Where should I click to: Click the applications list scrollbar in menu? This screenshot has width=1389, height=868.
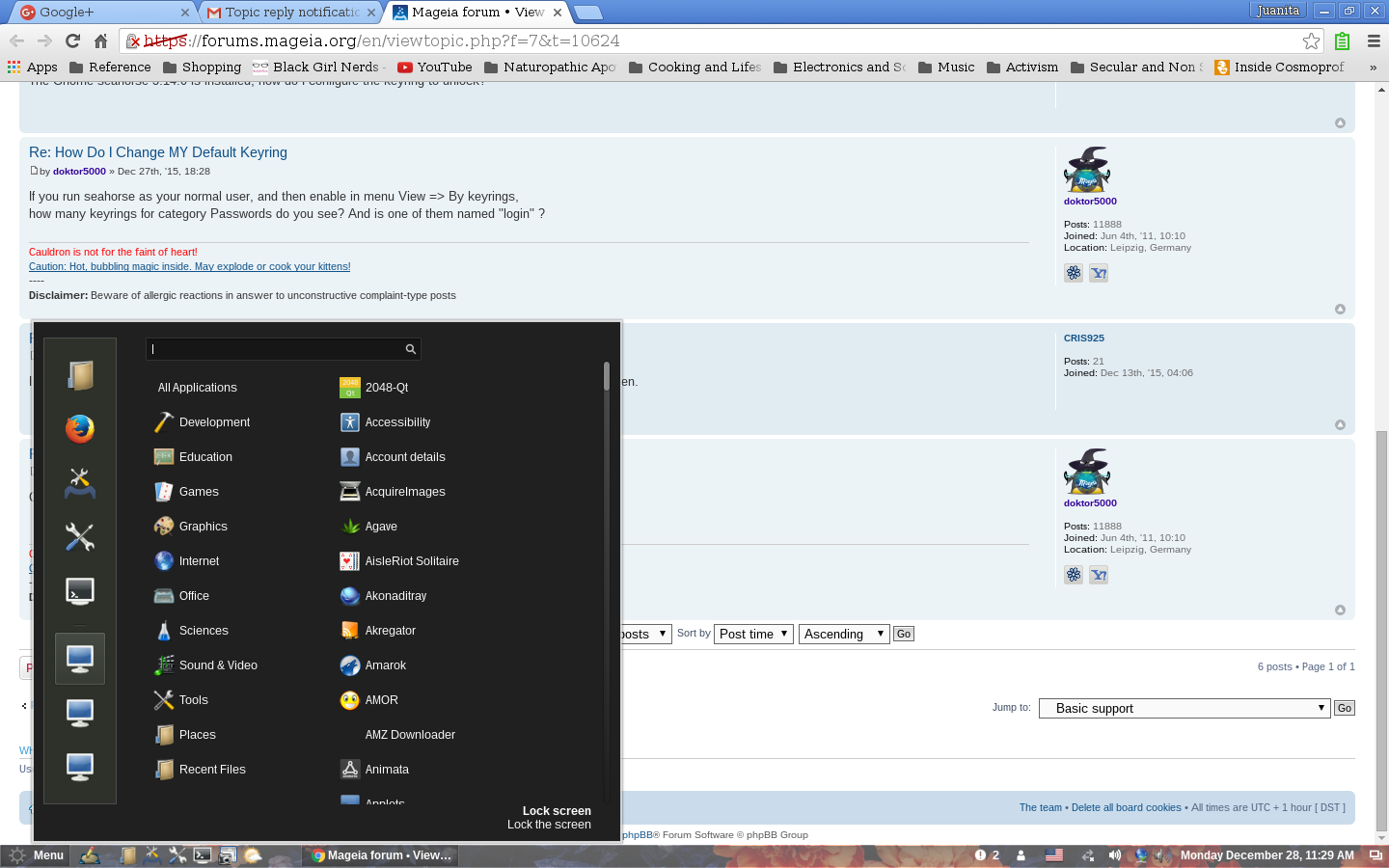(607, 376)
